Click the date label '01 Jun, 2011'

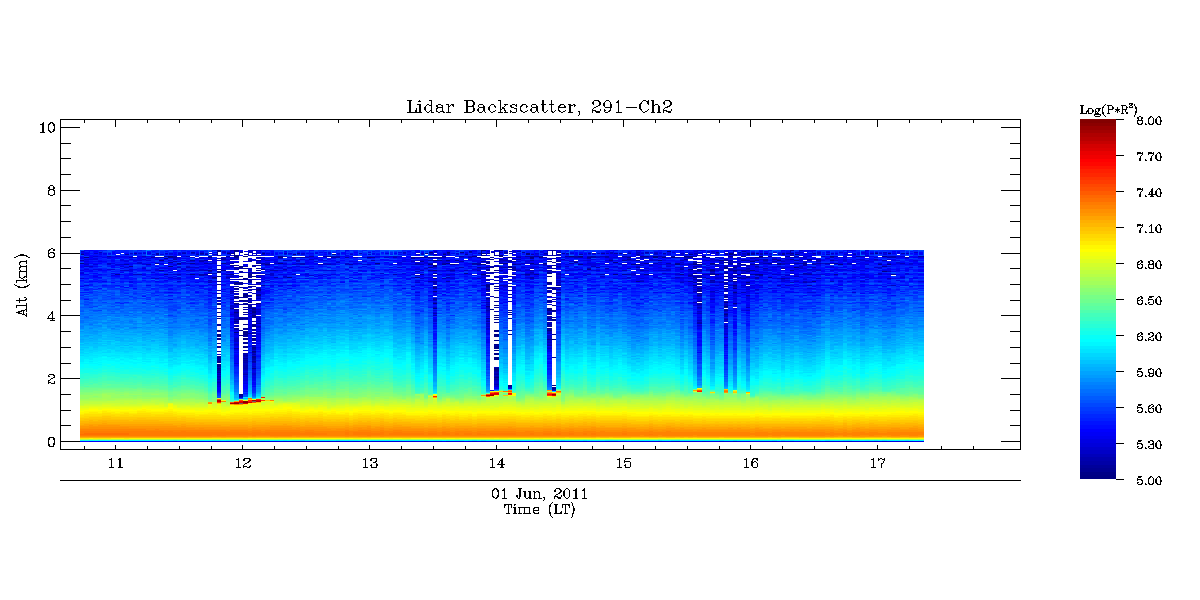pos(539,494)
